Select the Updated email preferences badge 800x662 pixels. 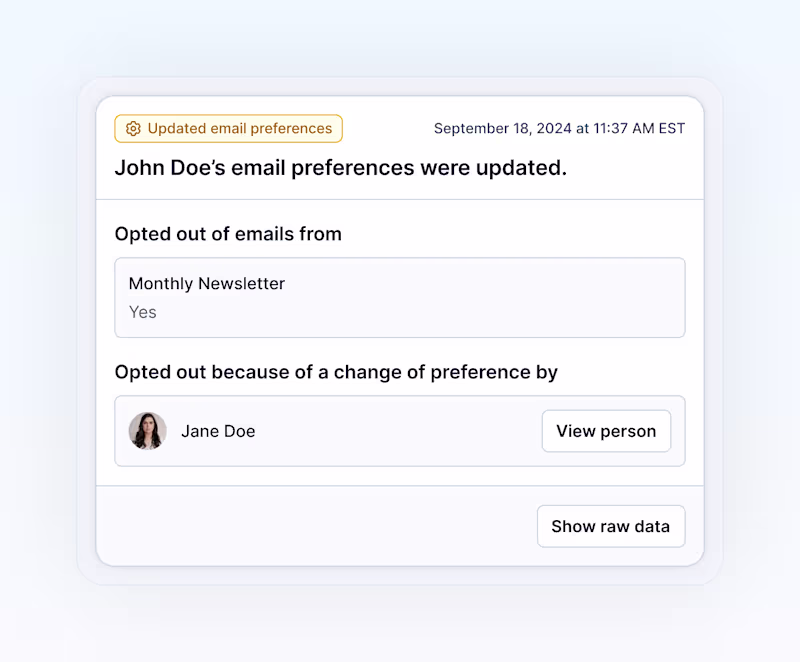click(x=228, y=128)
